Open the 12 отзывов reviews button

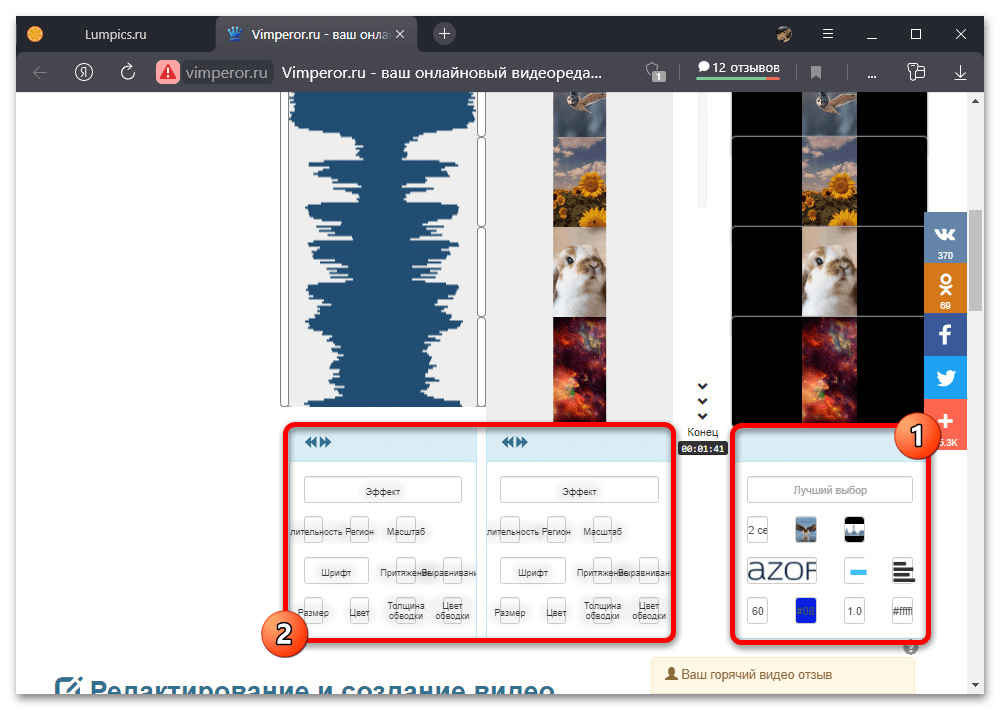click(x=738, y=68)
